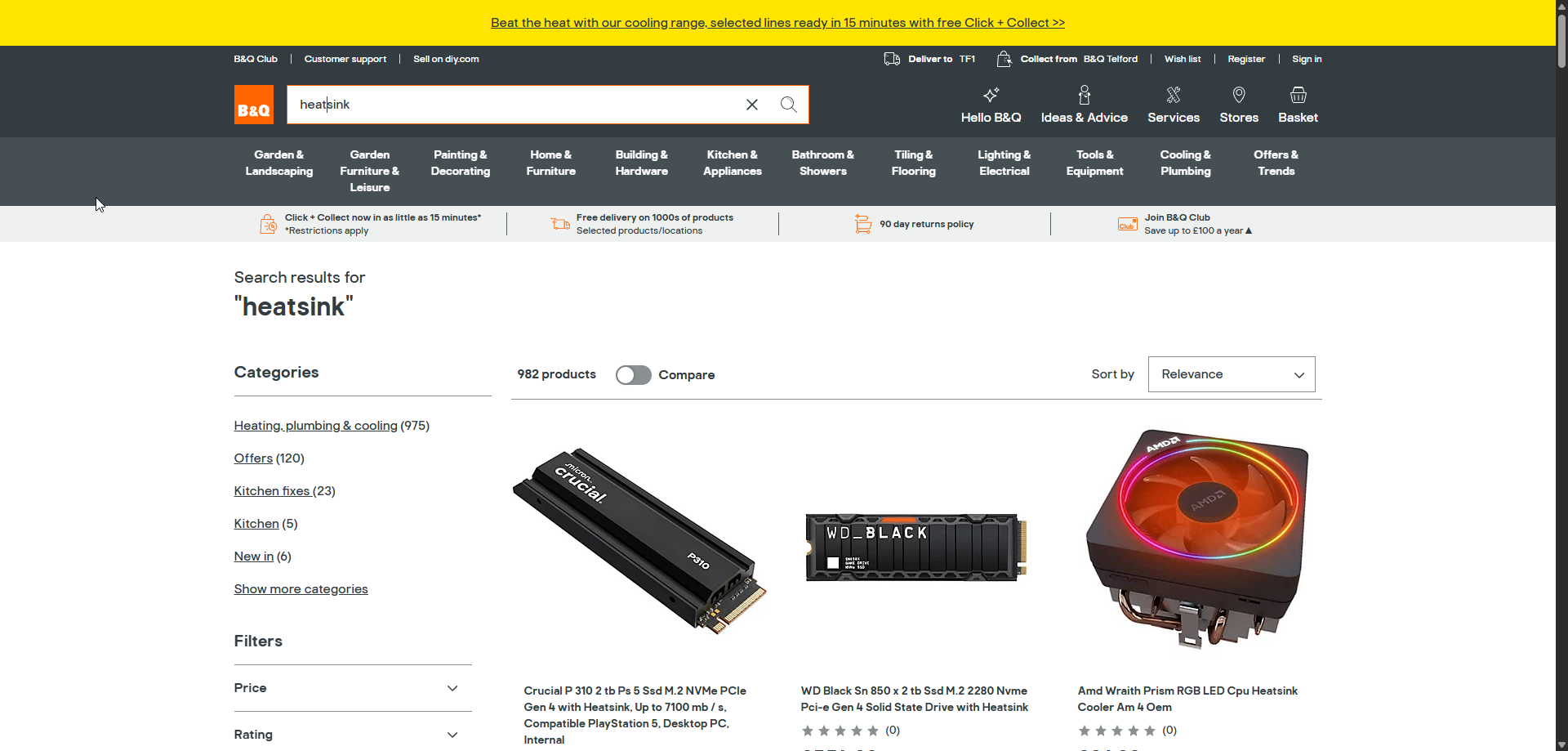Open the B&Q Club link
The image size is (1568, 751).
click(x=256, y=59)
